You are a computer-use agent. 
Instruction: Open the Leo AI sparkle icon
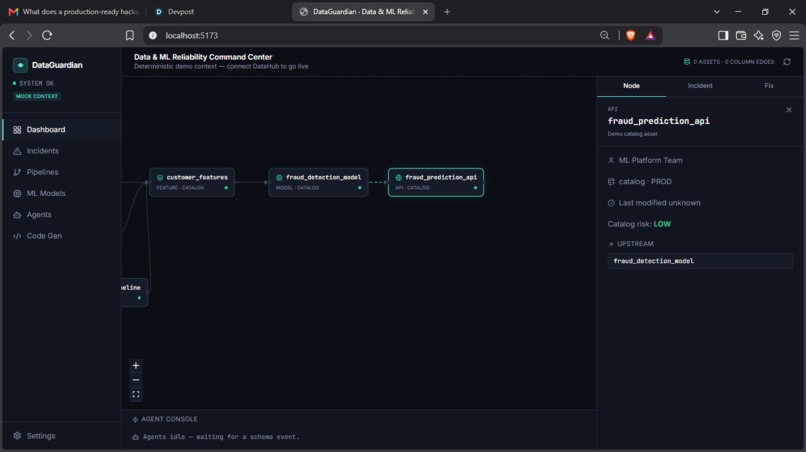tap(759, 35)
